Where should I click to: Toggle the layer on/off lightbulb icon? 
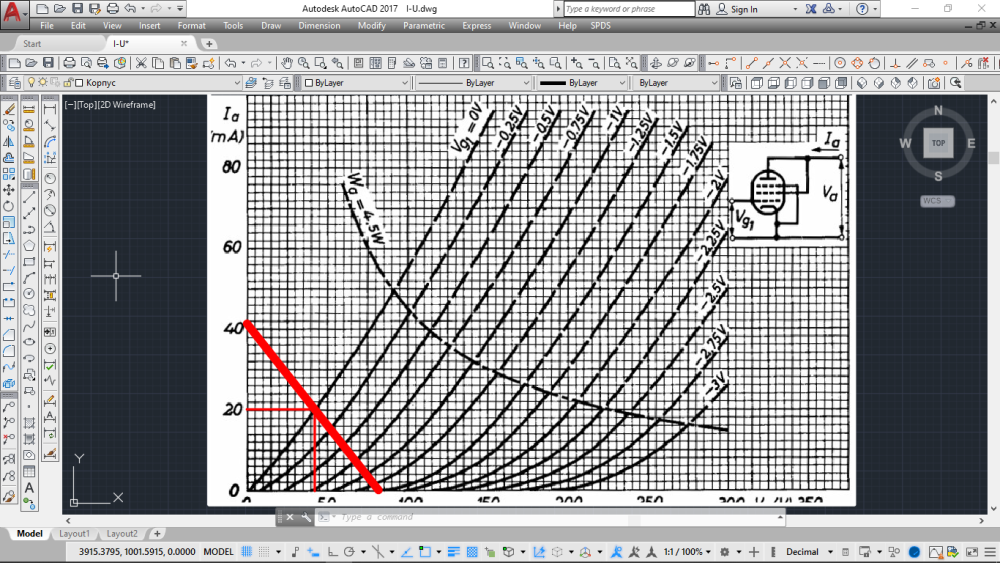(x=30, y=83)
